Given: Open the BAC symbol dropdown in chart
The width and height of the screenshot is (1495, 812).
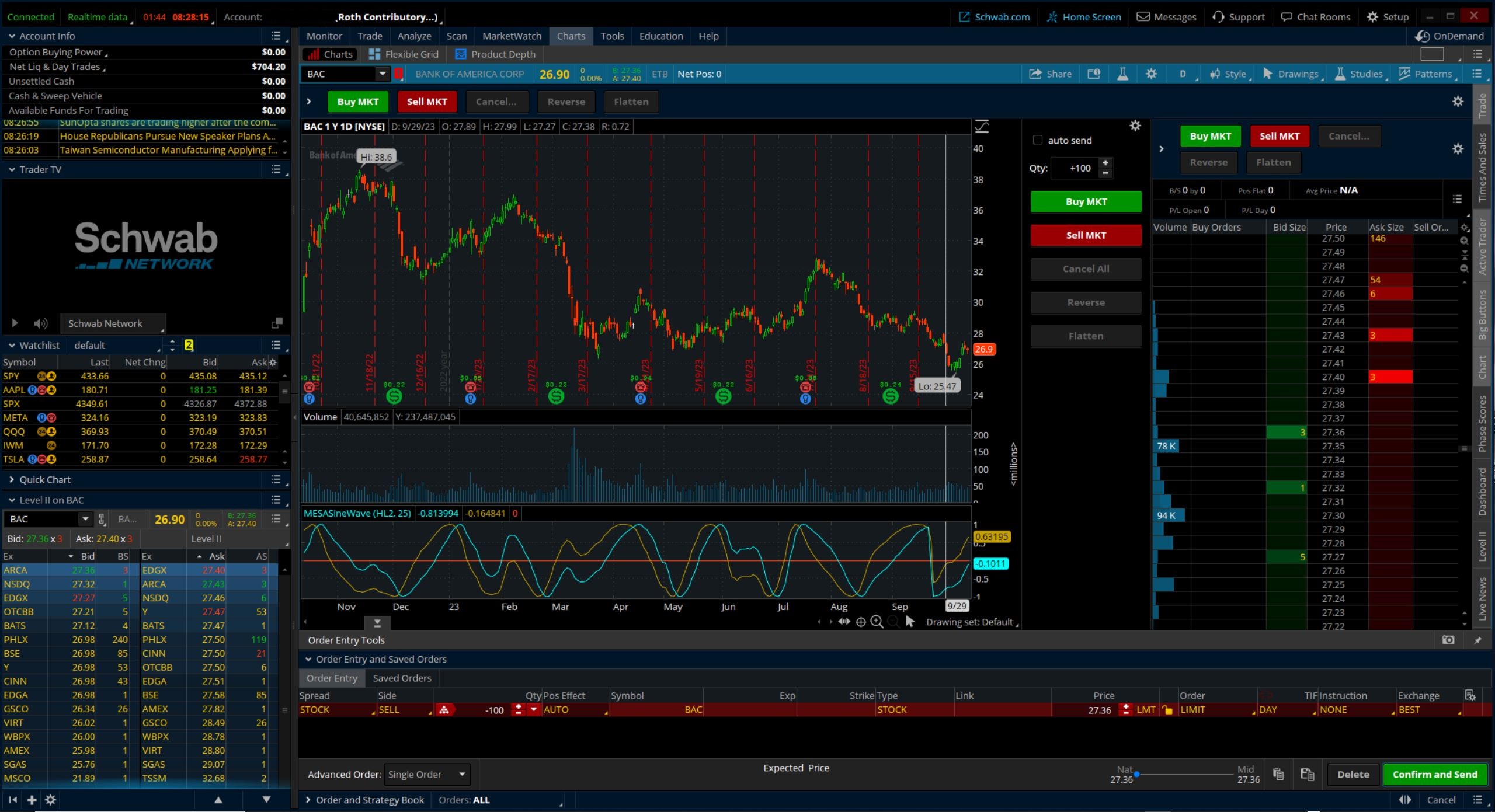Looking at the screenshot, I should 382,74.
